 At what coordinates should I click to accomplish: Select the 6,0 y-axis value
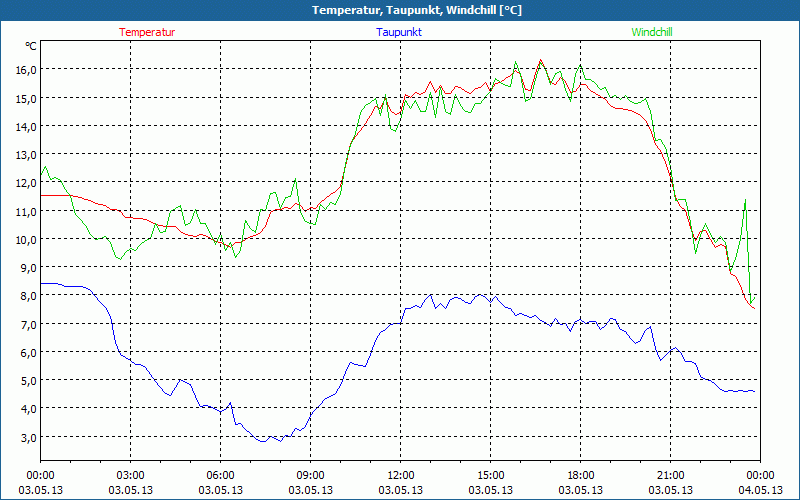pos(29,353)
